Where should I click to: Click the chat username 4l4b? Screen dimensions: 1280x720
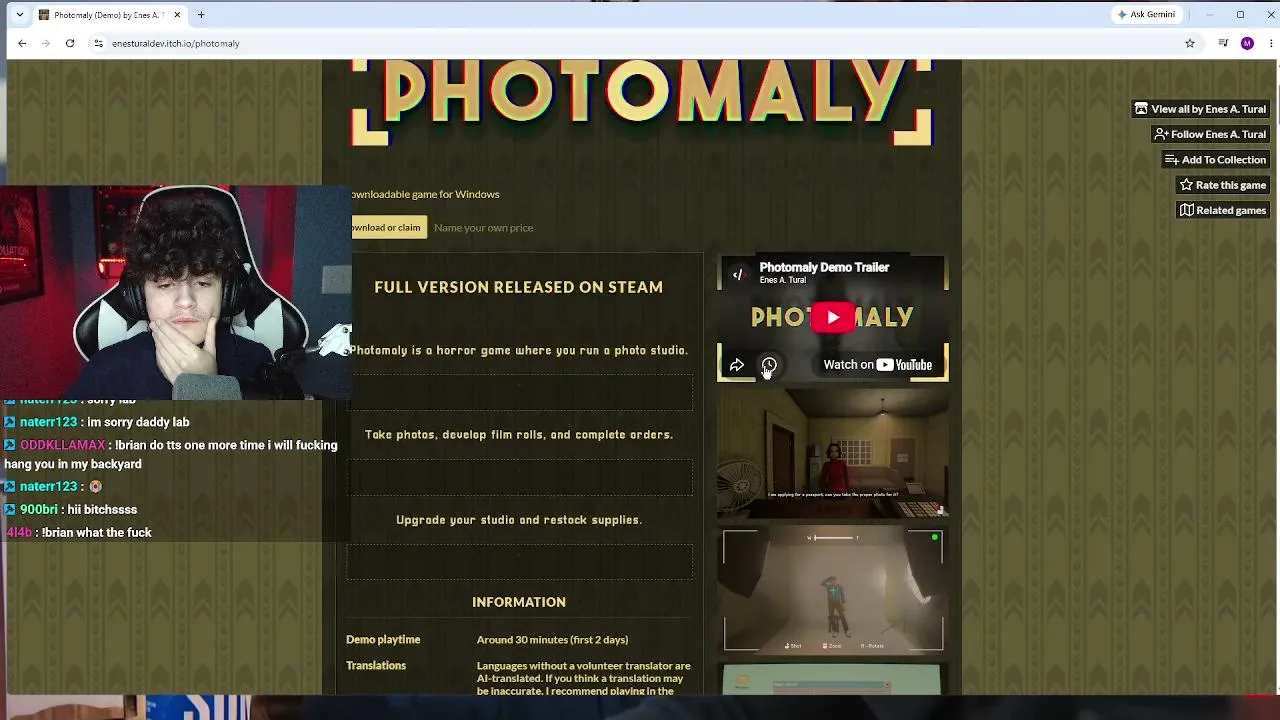pos(19,533)
